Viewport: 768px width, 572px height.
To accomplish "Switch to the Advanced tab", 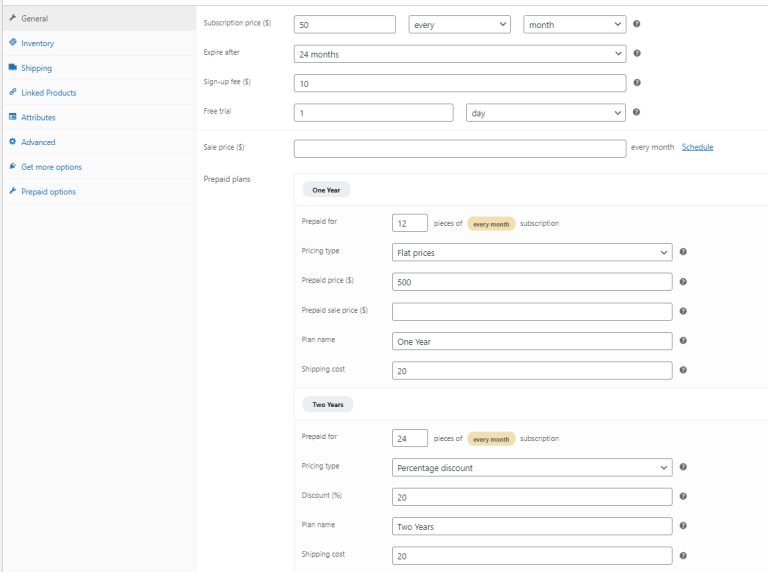I will [99, 142].
